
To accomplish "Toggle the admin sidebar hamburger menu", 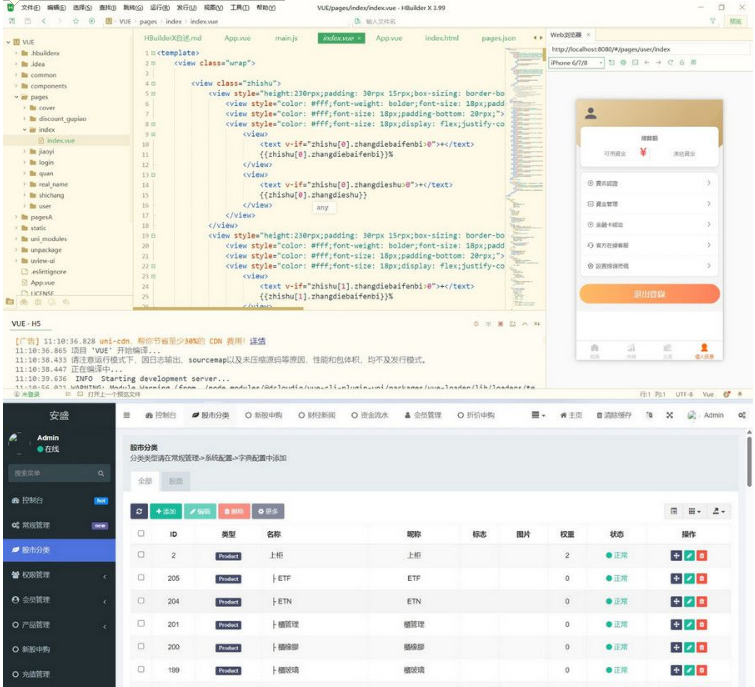I will 127,415.
